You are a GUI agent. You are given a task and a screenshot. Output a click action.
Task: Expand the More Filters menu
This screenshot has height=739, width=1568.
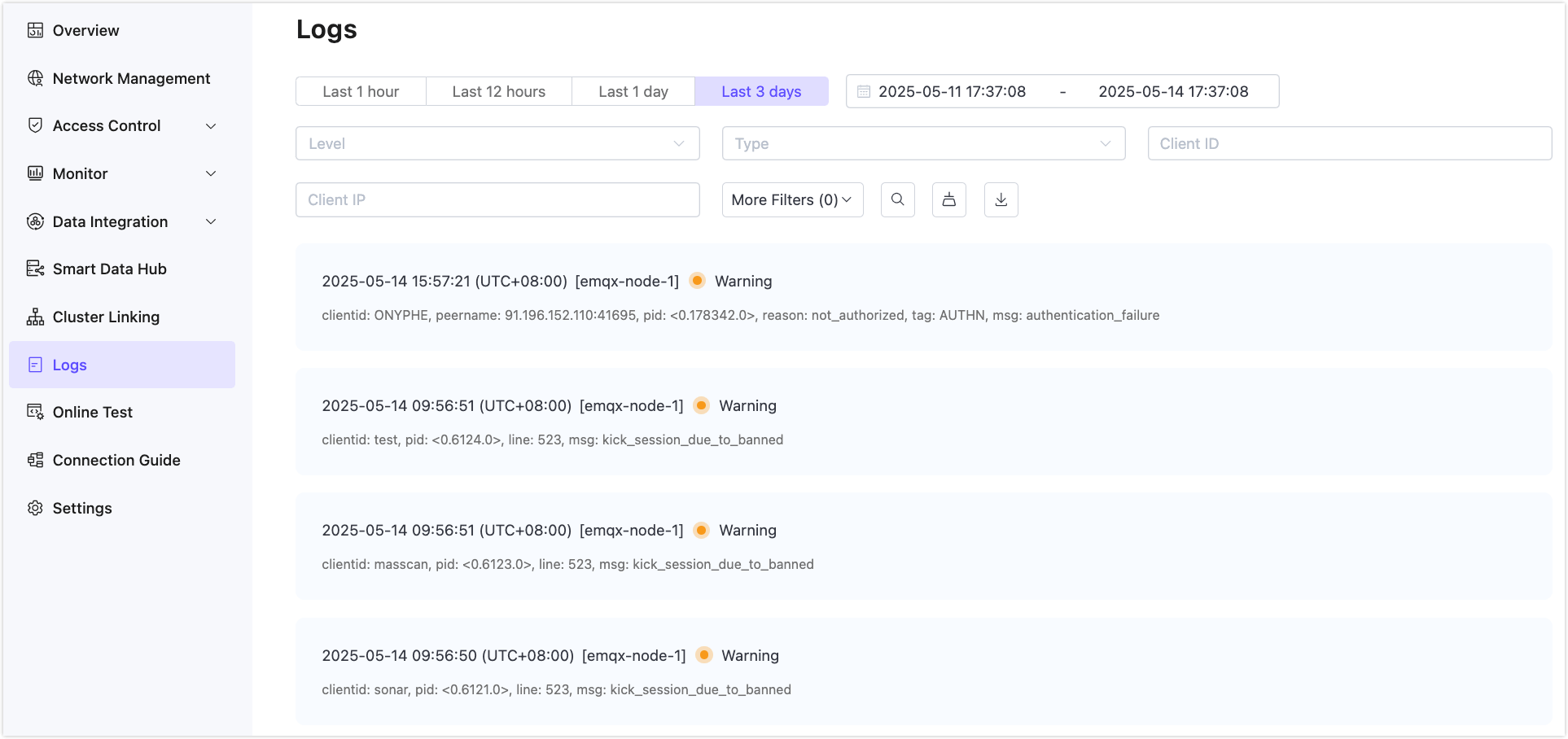791,199
